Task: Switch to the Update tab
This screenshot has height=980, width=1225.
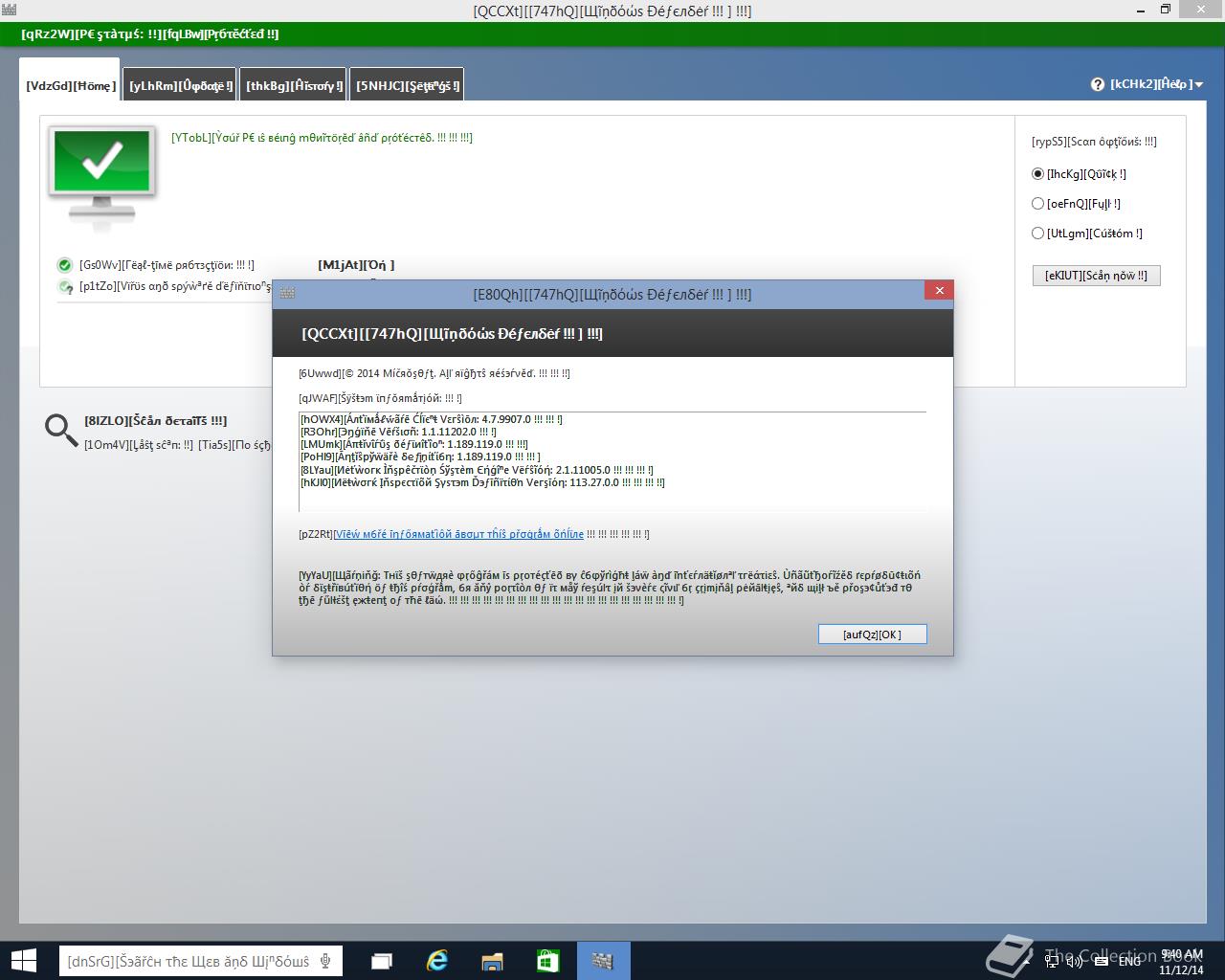Action: pyautogui.click(x=181, y=85)
